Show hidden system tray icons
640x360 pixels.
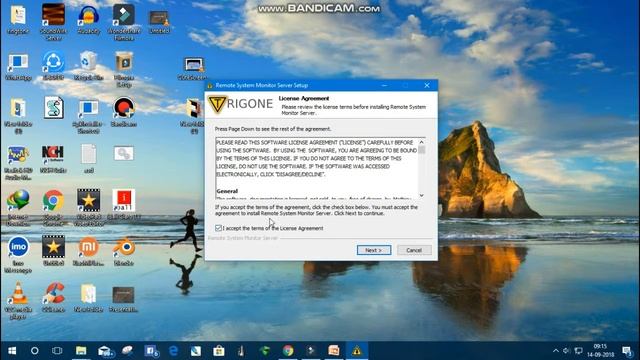[x=556, y=351]
